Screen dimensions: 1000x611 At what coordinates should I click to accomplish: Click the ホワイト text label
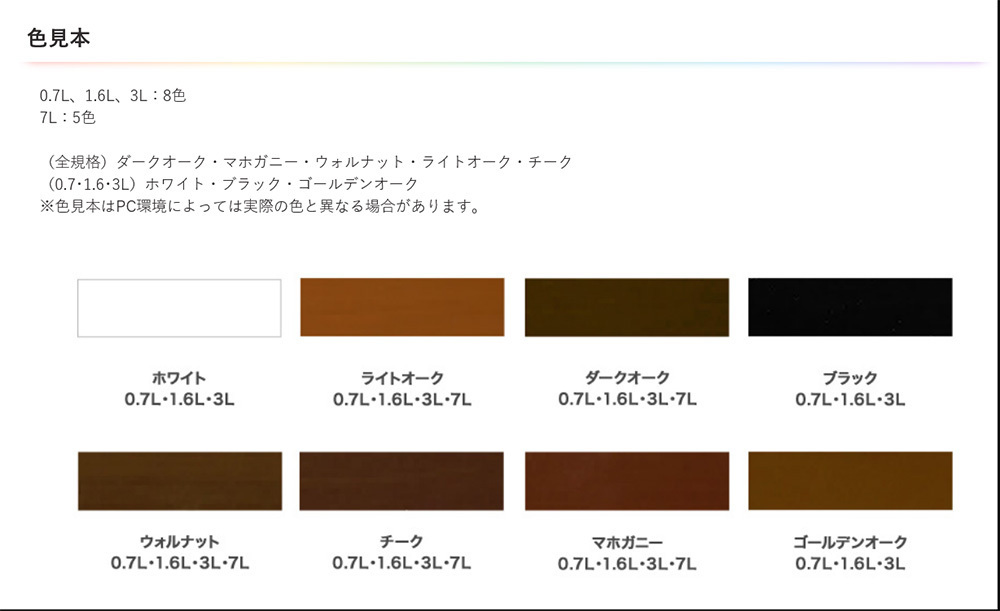pyautogui.click(x=179, y=378)
